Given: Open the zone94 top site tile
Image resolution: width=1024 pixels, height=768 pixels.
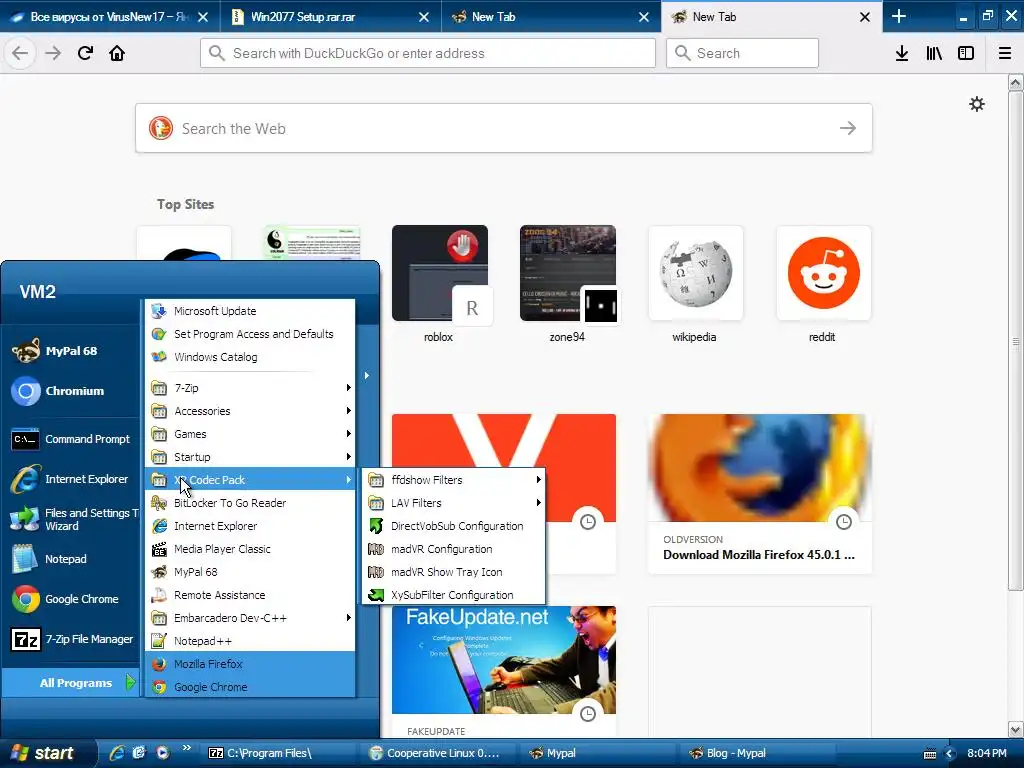Looking at the screenshot, I should pyautogui.click(x=568, y=285).
